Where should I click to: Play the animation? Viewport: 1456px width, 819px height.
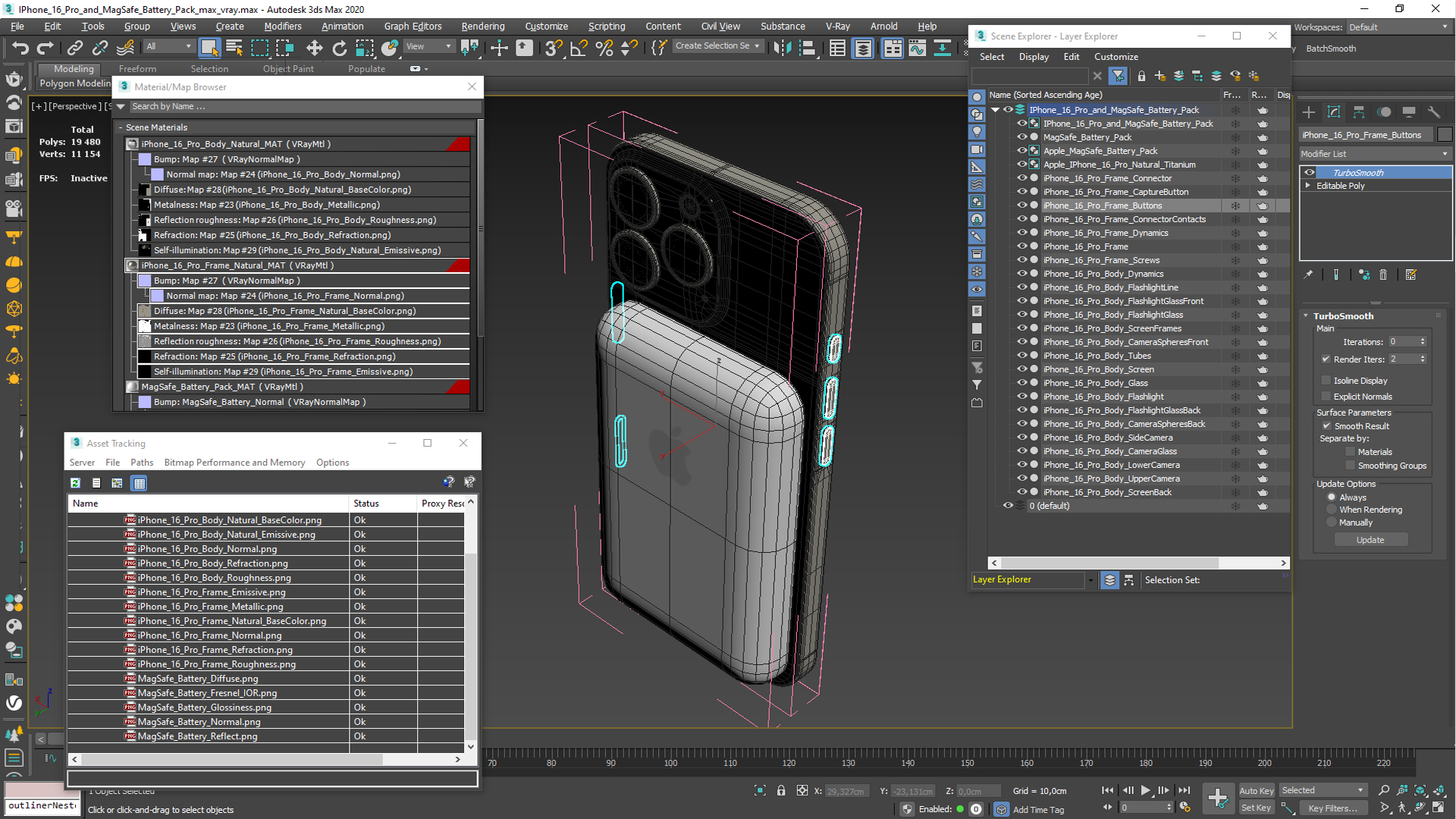pyautogui.click(x=1145, y=790)
